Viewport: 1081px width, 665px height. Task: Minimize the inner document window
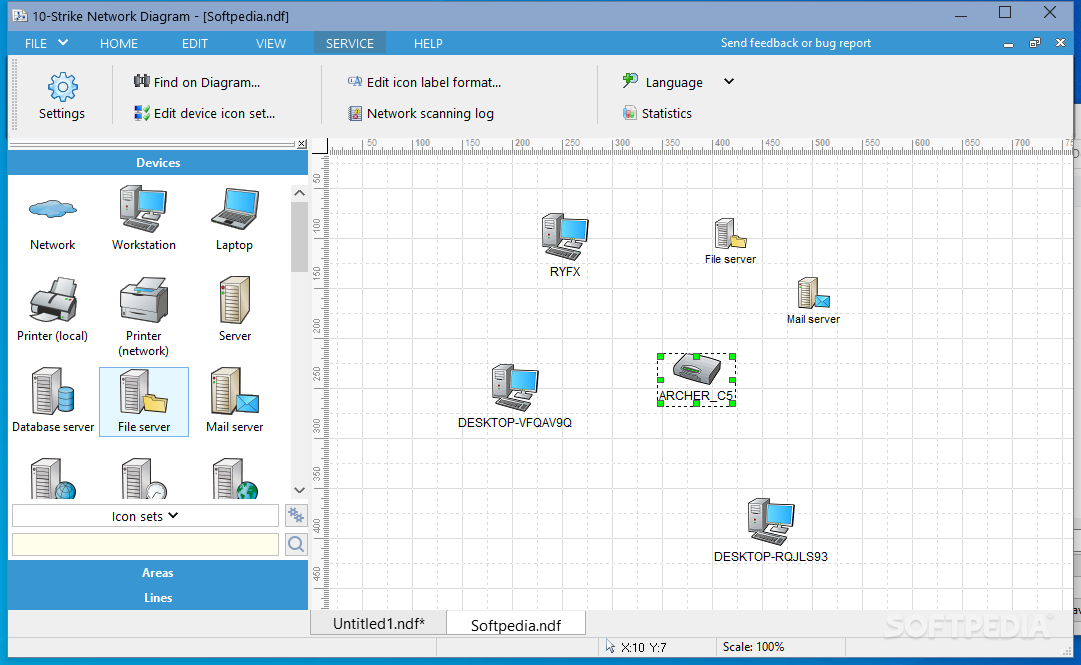tap(1008, 43)
